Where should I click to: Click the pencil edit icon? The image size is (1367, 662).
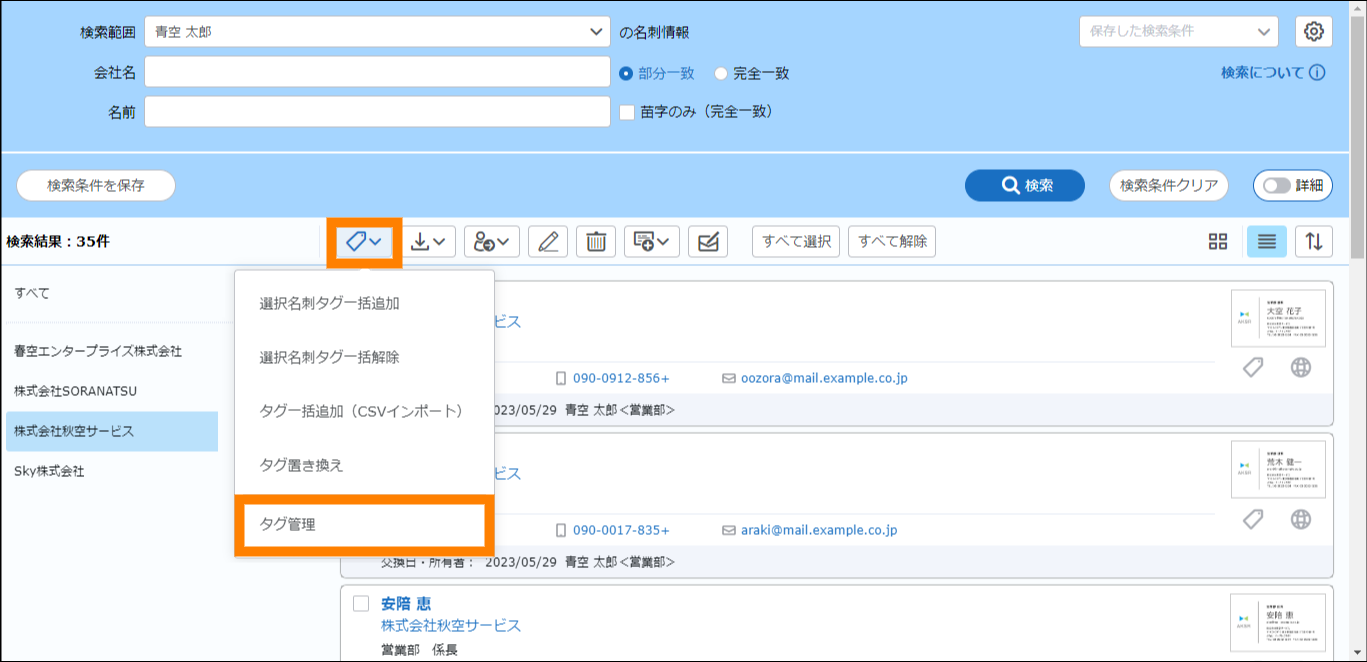point(547,242)
